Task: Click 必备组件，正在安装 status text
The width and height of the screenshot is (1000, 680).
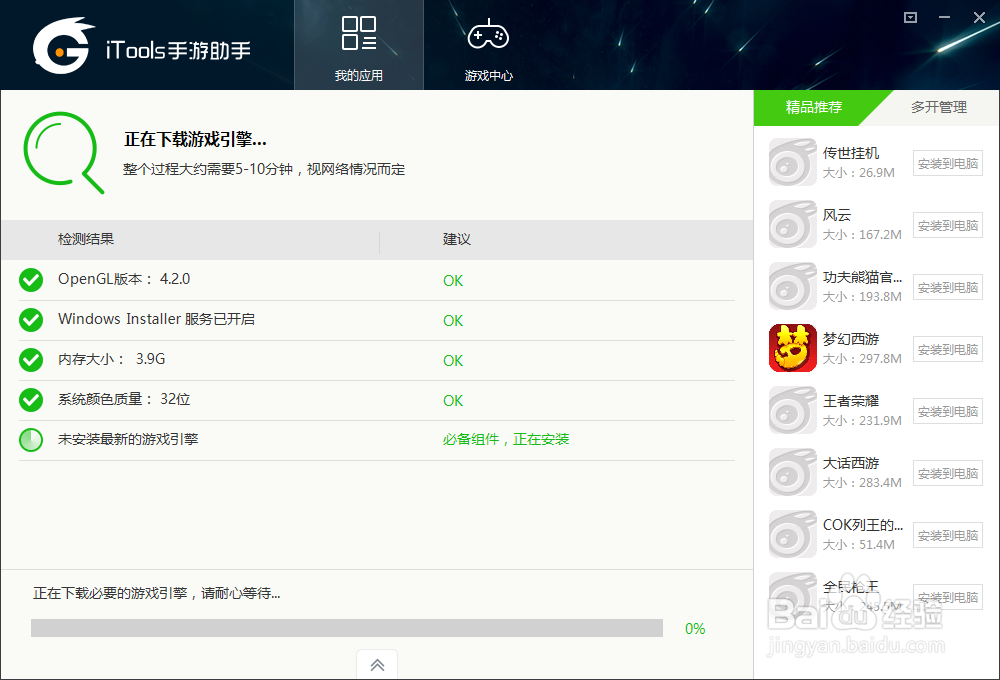Action: point(506,440)
